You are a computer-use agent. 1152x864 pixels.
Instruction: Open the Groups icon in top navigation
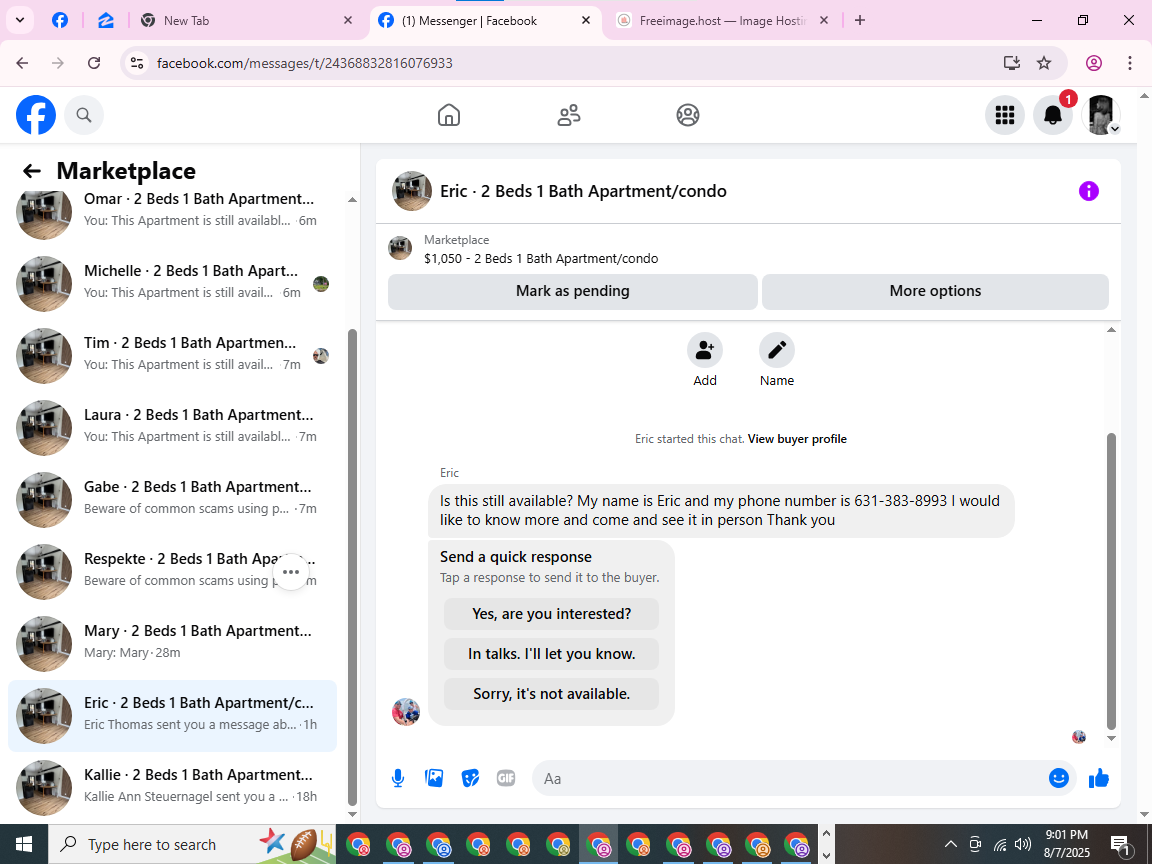pos(688,115)
